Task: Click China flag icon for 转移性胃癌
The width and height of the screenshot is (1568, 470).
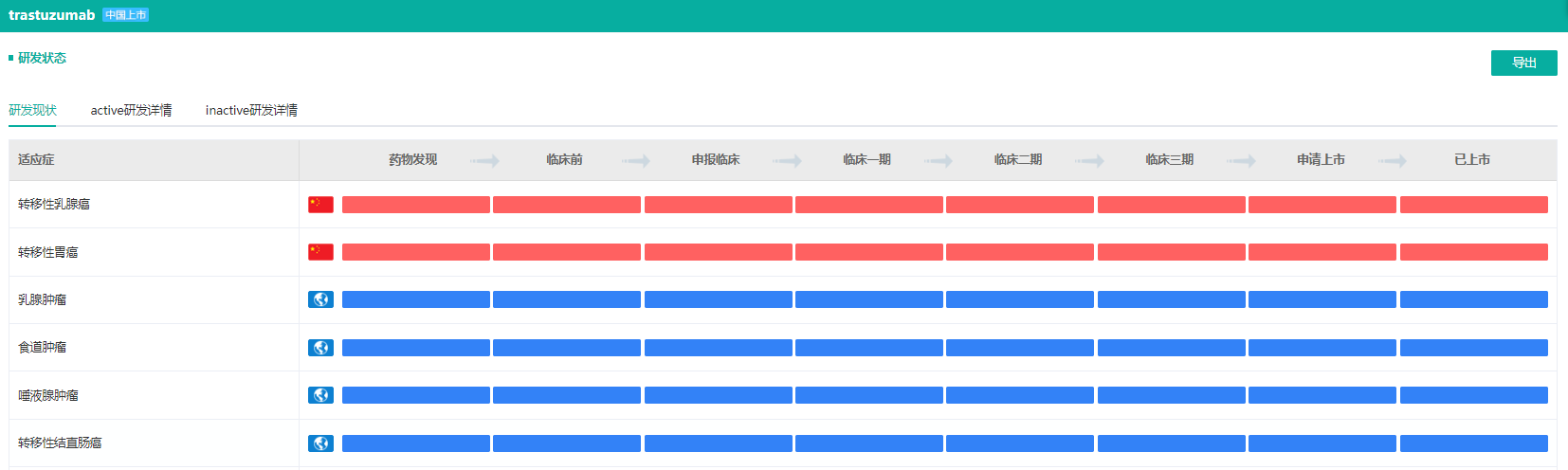Action: pyautogui.click(x=320, y=252)
